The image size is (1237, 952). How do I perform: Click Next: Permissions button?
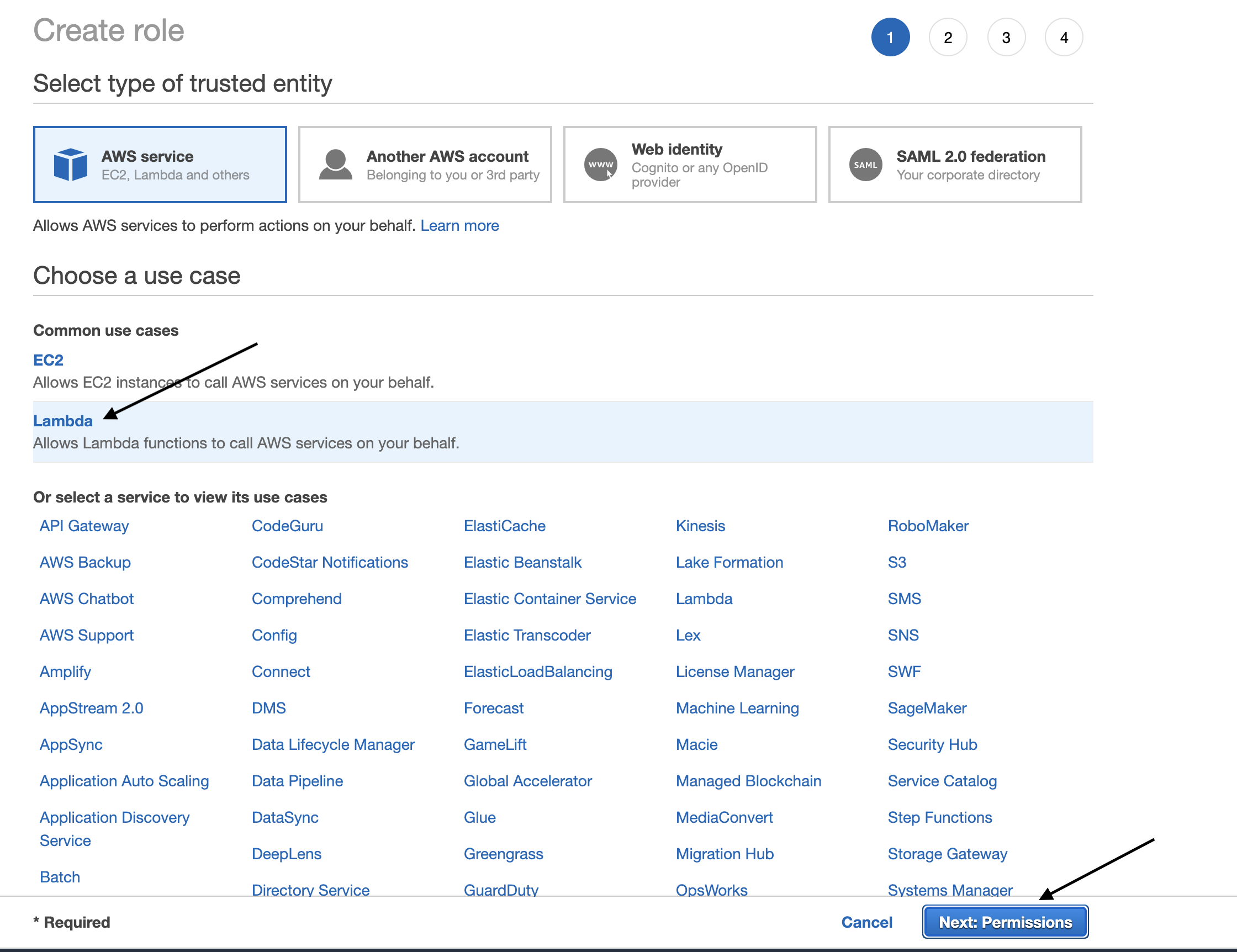(x=1006, y=922)
